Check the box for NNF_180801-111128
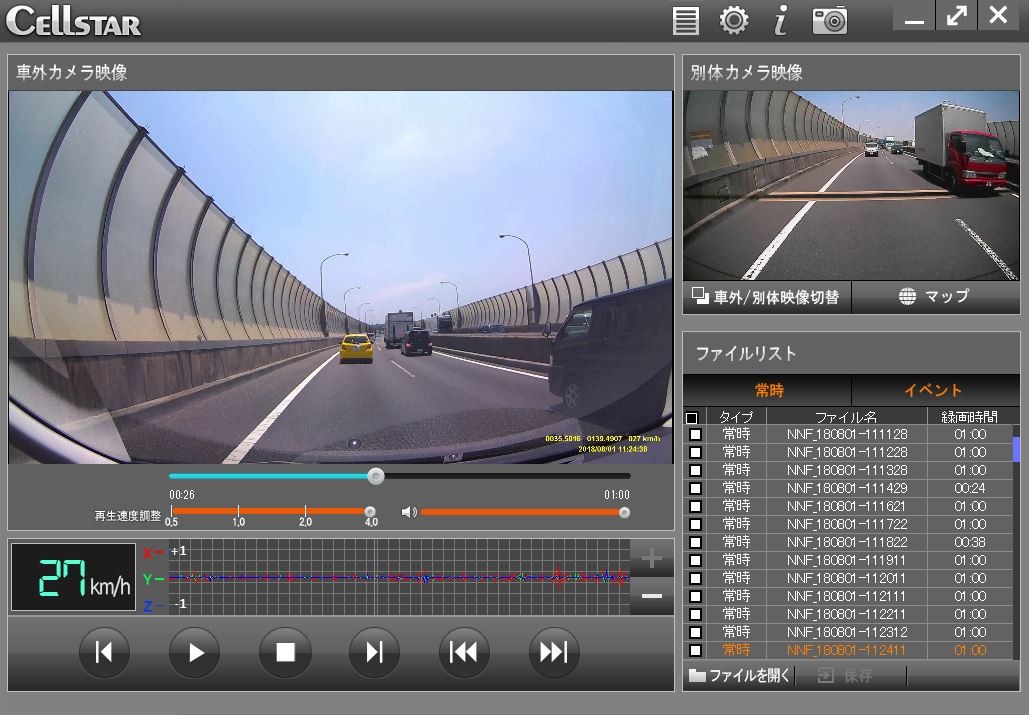 tap(695, 435)
